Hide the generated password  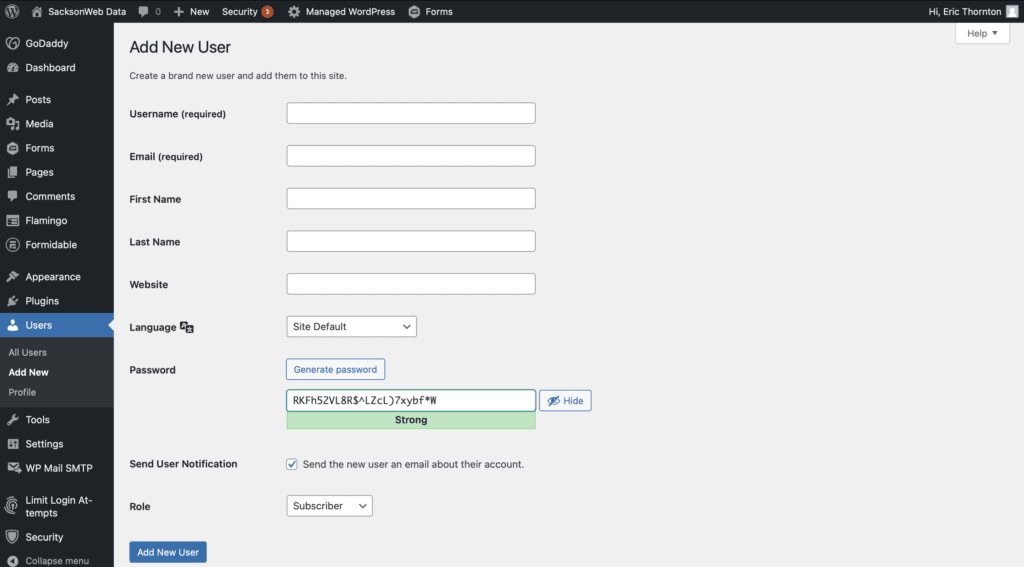565,400
